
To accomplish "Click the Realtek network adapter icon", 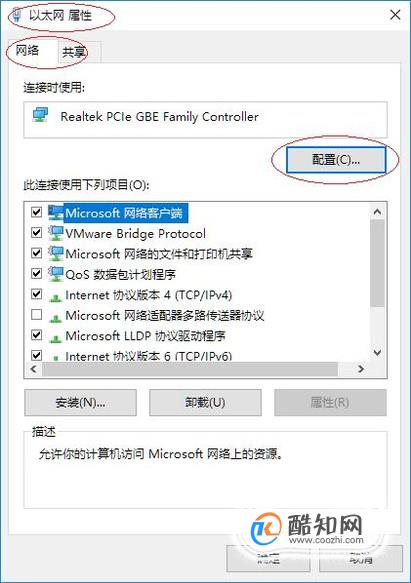I will click(40, 116).
